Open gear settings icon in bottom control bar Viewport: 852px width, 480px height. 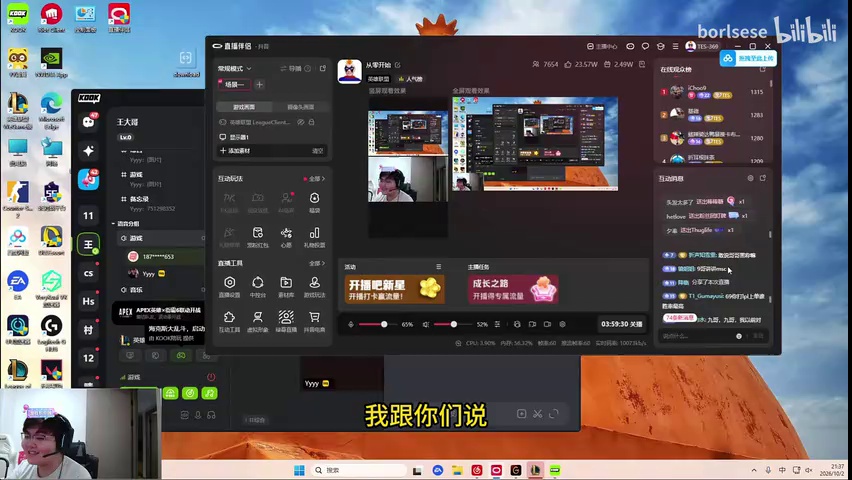coord(562,324)
